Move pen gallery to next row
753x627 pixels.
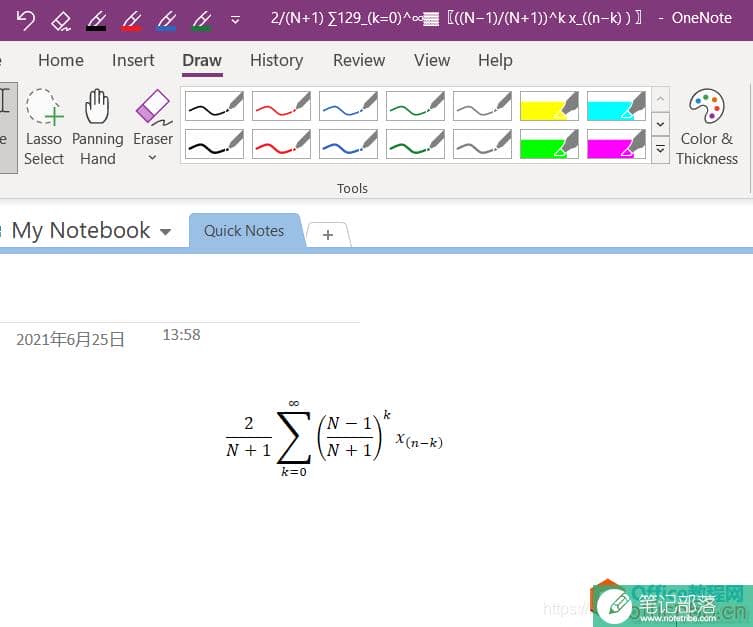click(x=660, y=124)
